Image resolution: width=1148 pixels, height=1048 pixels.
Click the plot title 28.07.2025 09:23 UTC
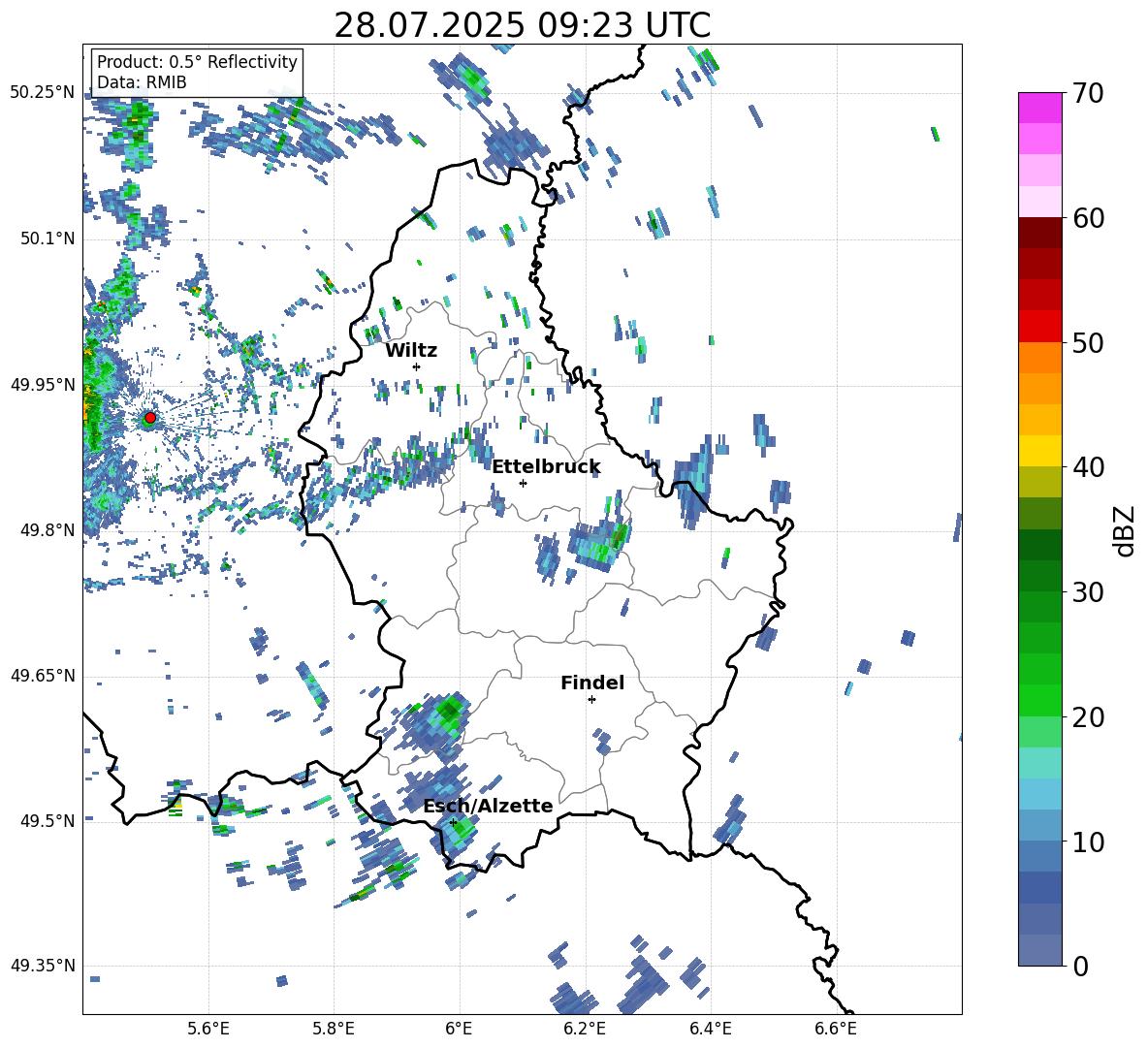coord(522,25)
